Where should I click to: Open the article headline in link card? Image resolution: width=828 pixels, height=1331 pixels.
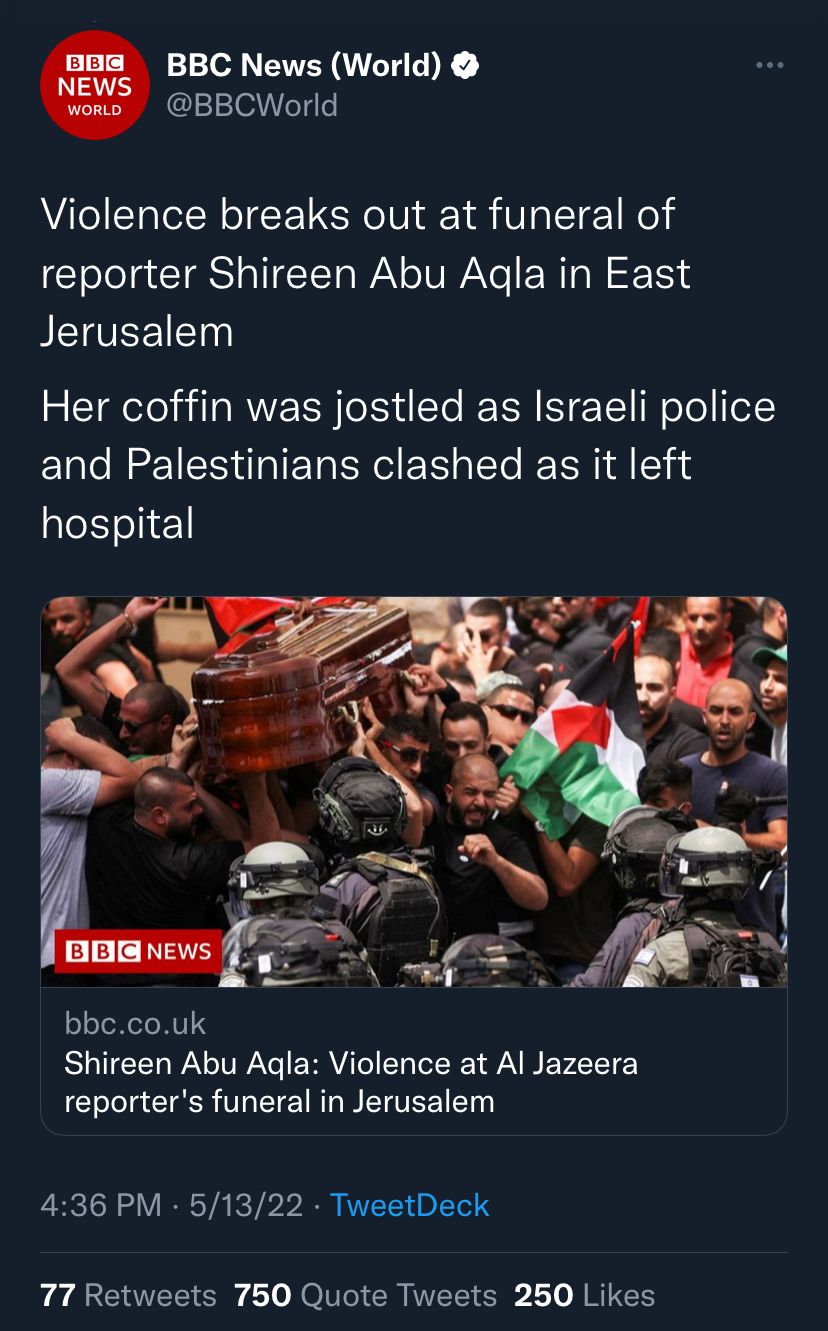pyautogui.click(x=351, y=1082)
